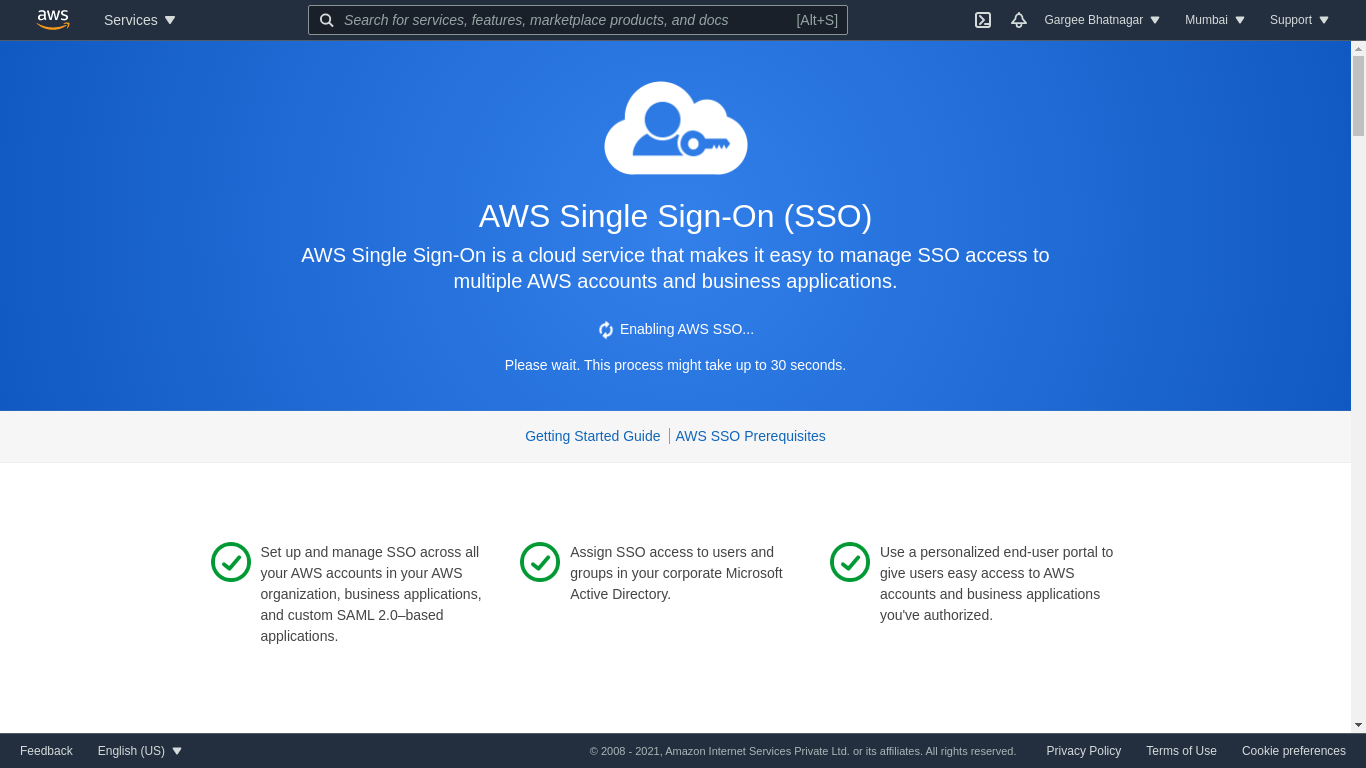Change language via English (US) dropdown
The image size is (1366, 768).
(140, 751)
